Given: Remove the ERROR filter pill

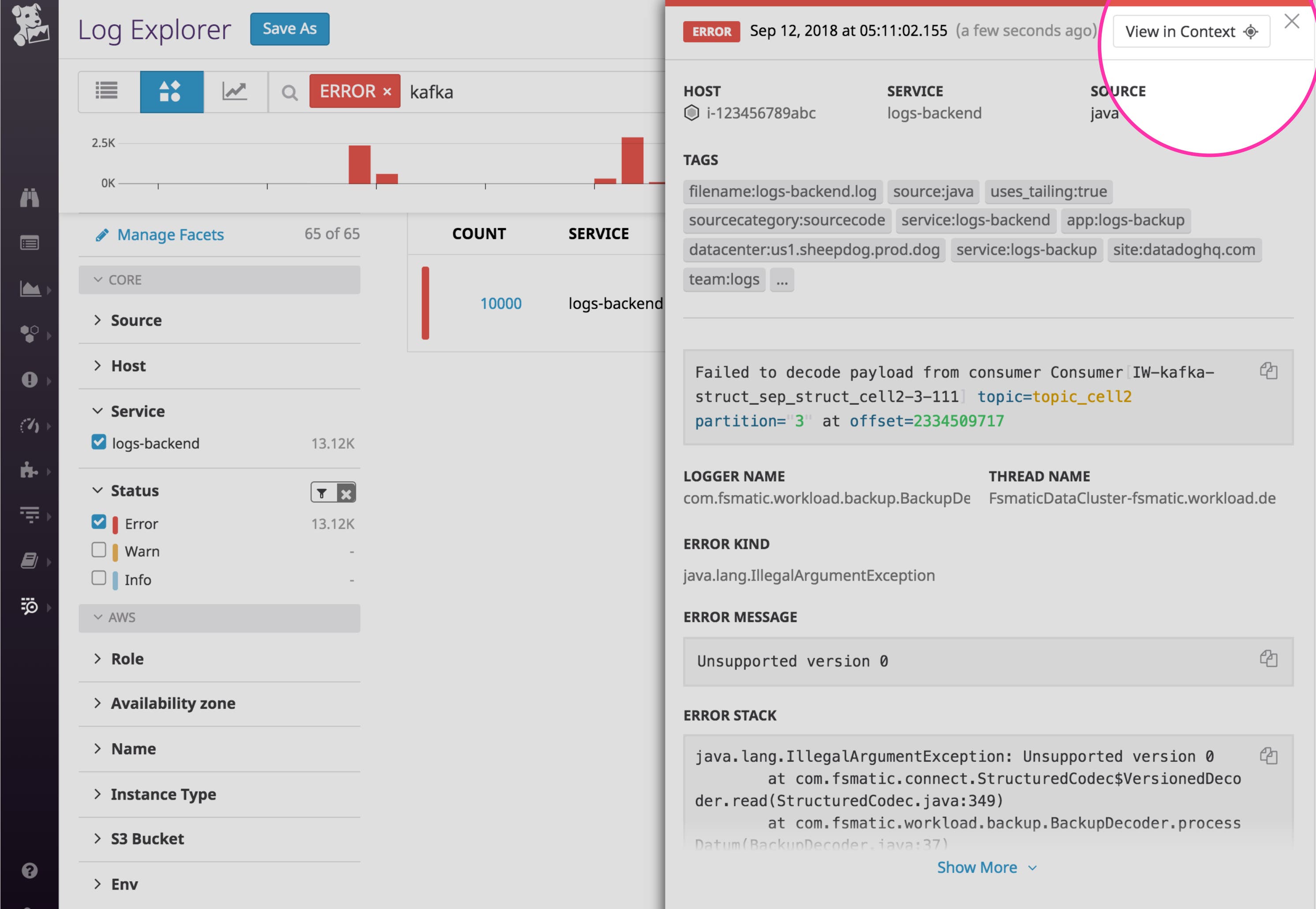Looking at the screenshot, I should (387, 91).
